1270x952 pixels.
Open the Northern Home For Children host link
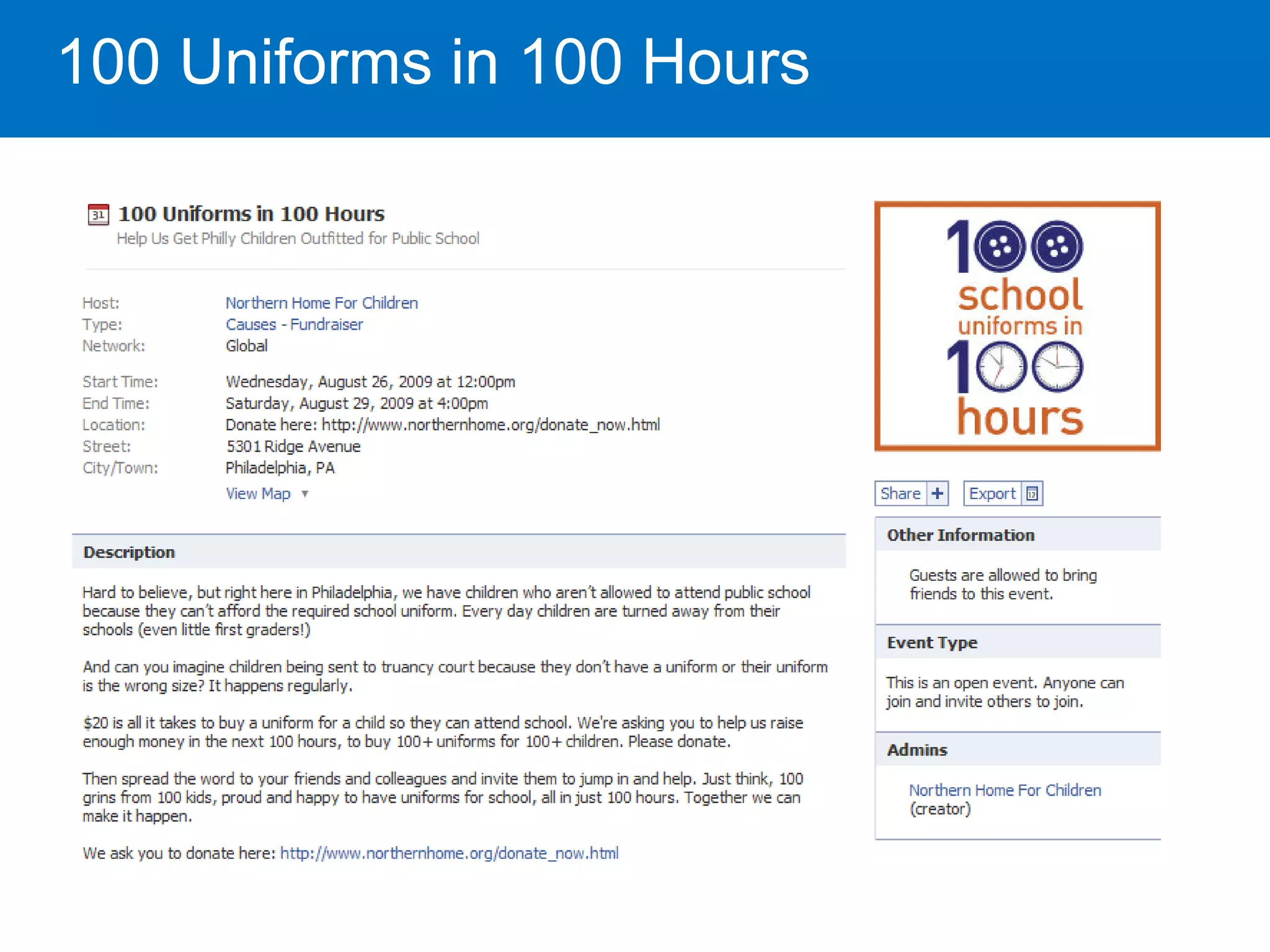point(321,303)
